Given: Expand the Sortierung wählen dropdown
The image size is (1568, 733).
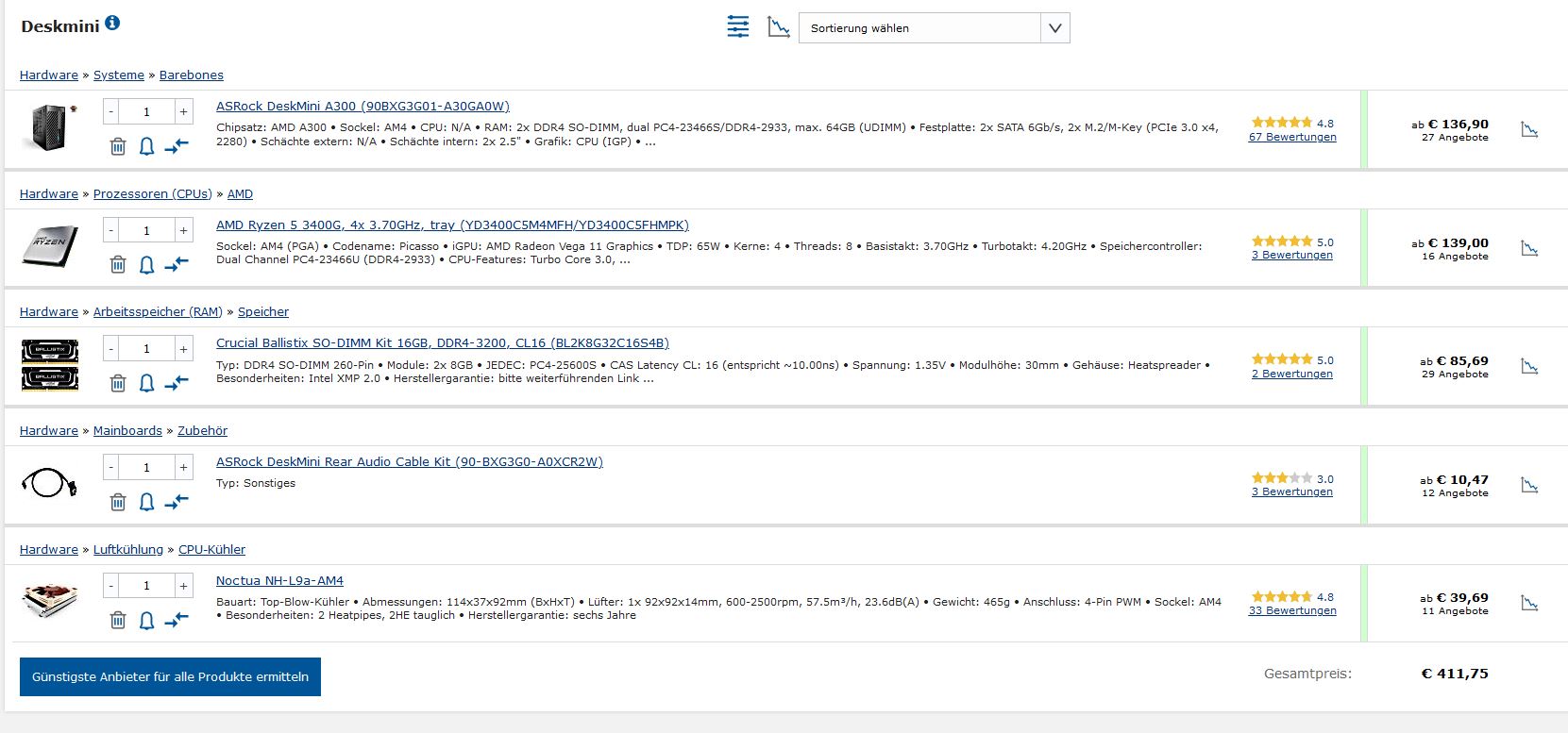Looking at the screenshot, I should click(x=934, y=28).
